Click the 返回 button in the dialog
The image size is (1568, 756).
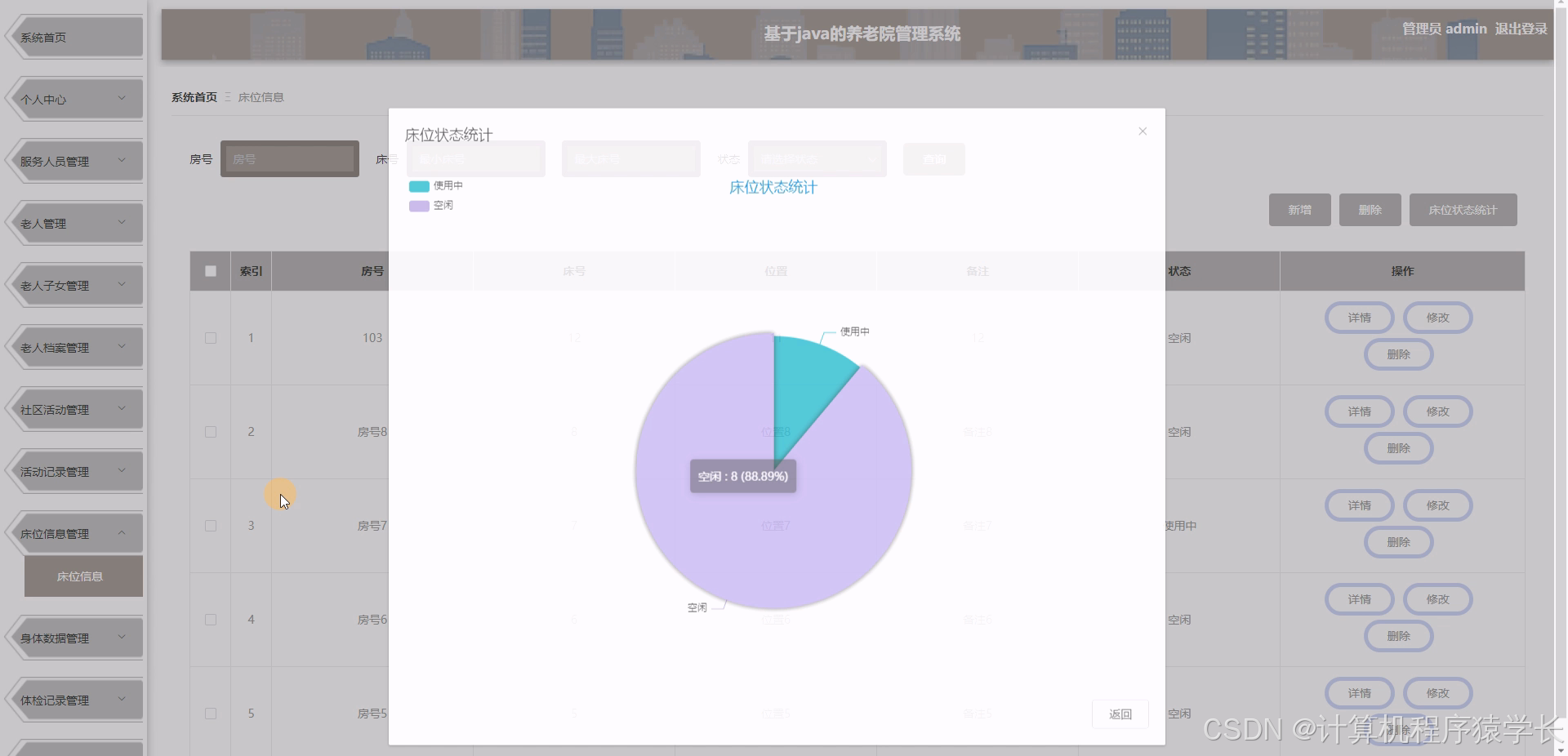(1120, 714)
